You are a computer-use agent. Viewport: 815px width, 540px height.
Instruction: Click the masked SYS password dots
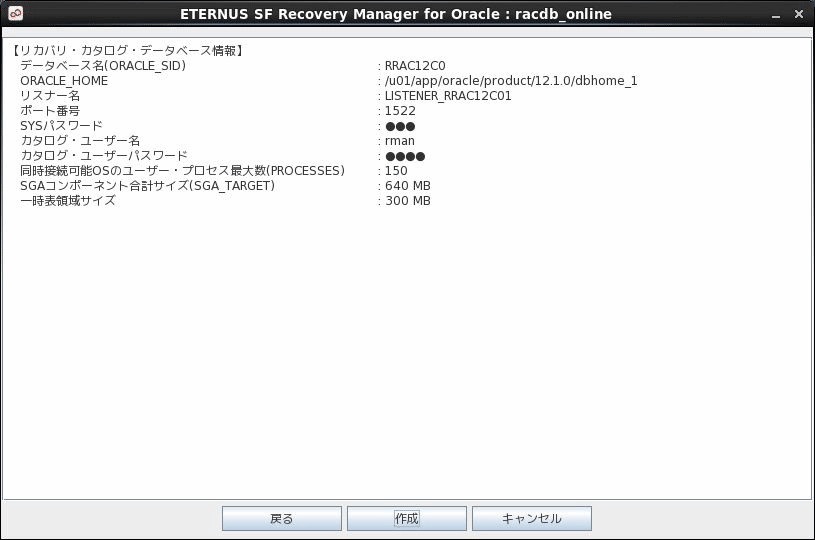(400, 126)
